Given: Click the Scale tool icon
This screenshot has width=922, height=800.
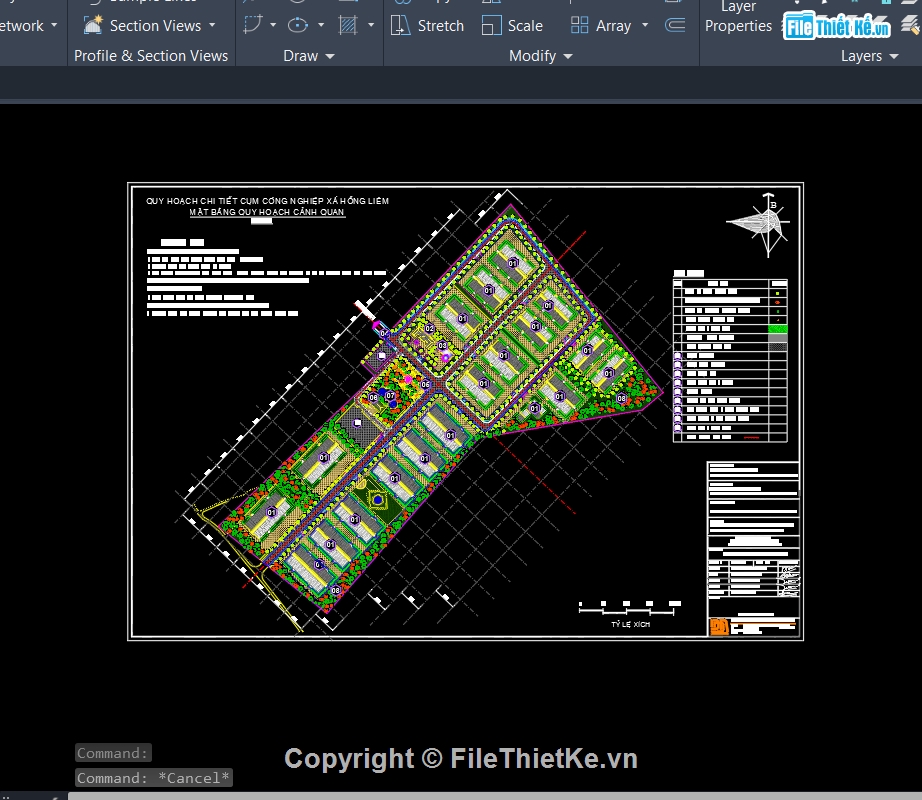Looking at the screenshot, I should pyautogui.click(x=491, y=25).
